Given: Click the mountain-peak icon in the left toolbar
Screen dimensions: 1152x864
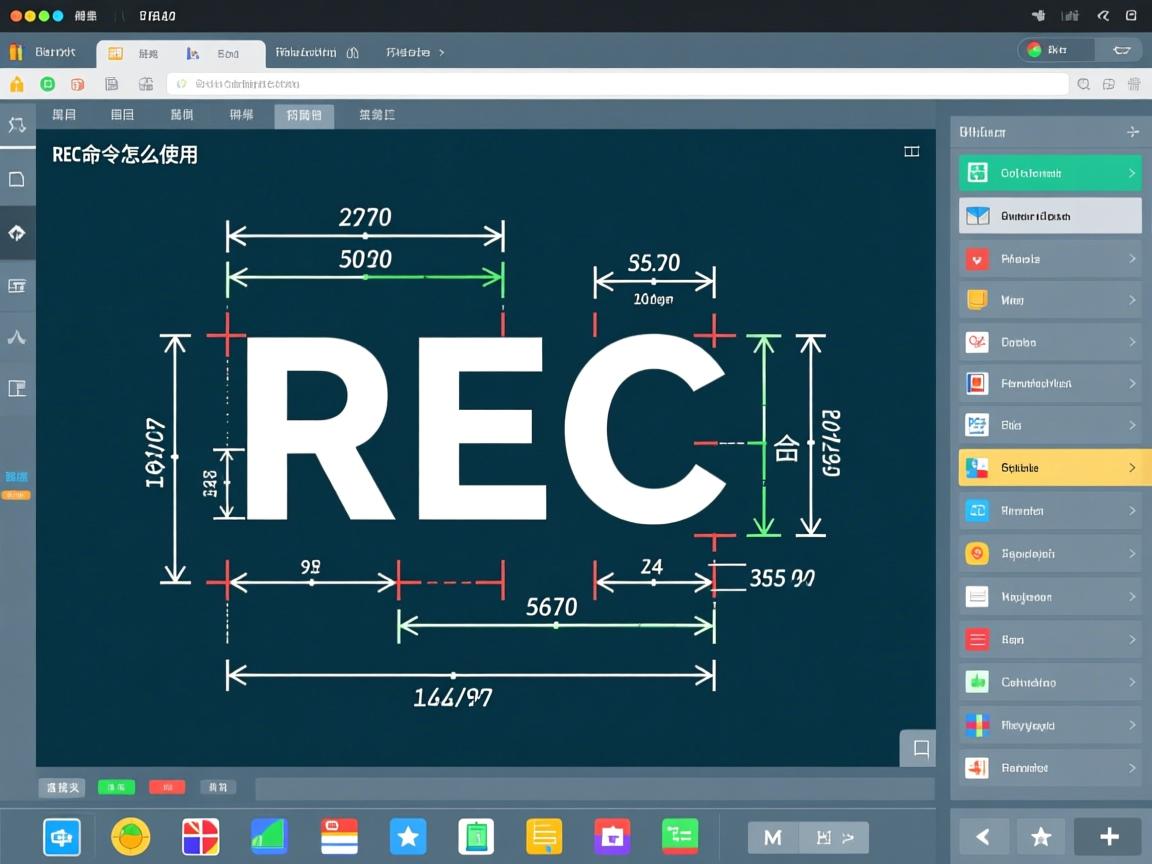Looking at the screenshot, I should pyautogui.click(x=16, y=337).
